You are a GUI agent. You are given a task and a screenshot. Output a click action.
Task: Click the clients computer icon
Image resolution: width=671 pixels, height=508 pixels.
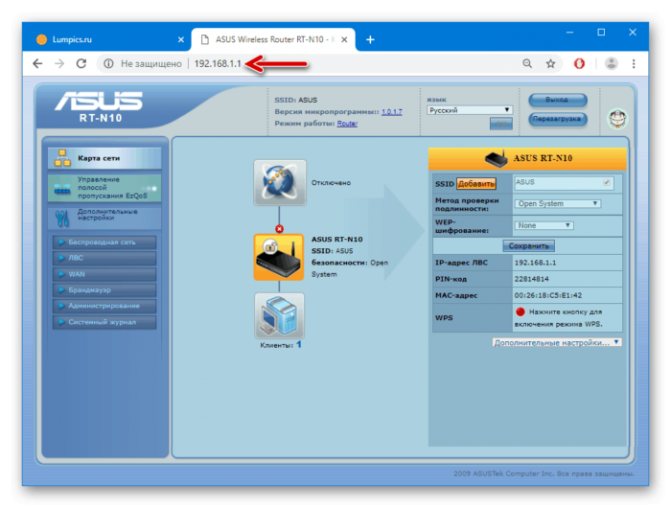pos(279,316)
